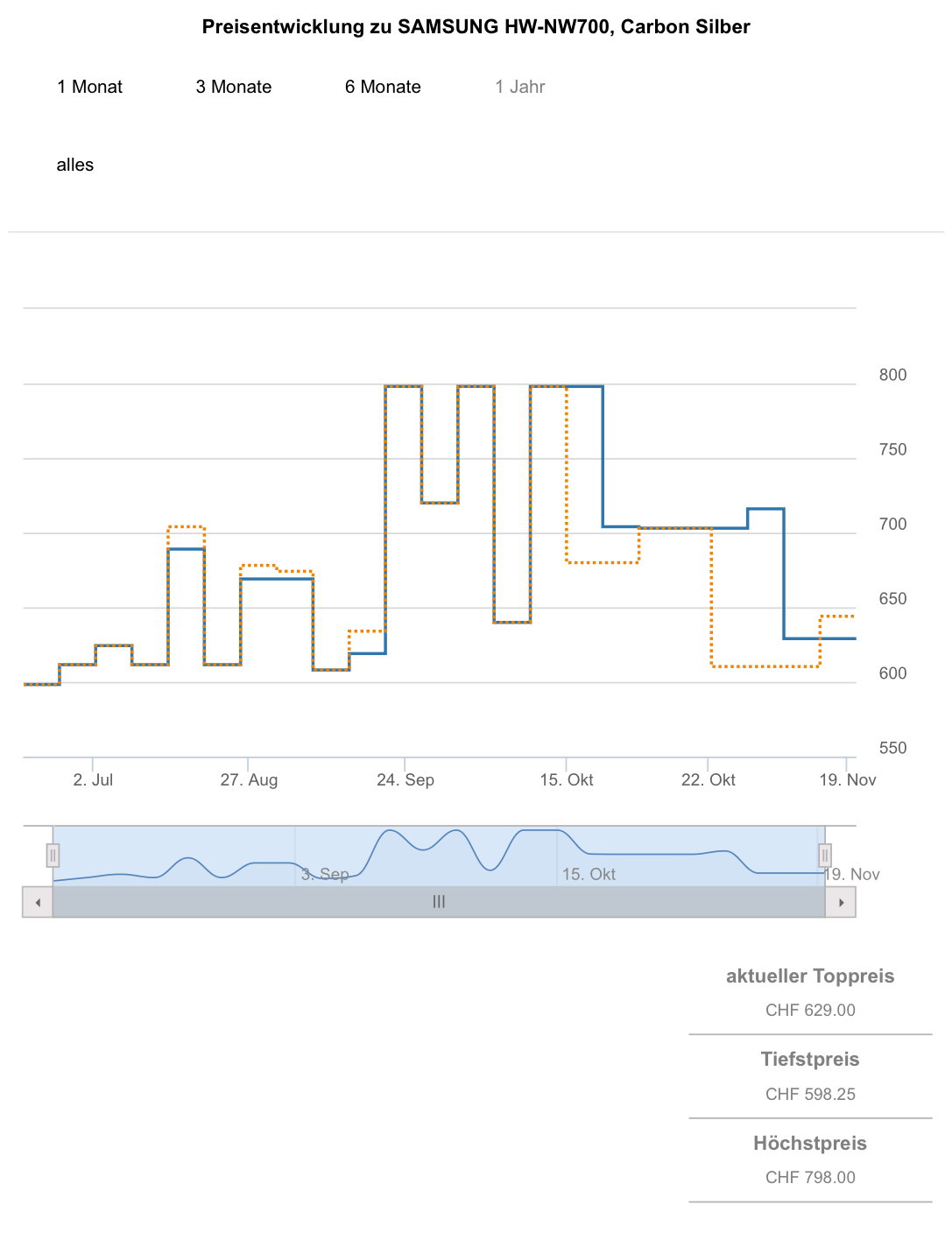Viewport: 952px width, 1233px height.
Task: Click the Höchstpreis CHF 798.00 value
Action: [810, 1177]
